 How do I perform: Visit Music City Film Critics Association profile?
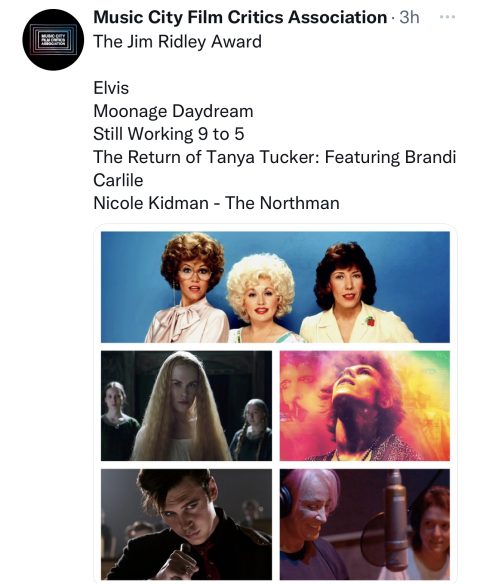tap(240, 17)
